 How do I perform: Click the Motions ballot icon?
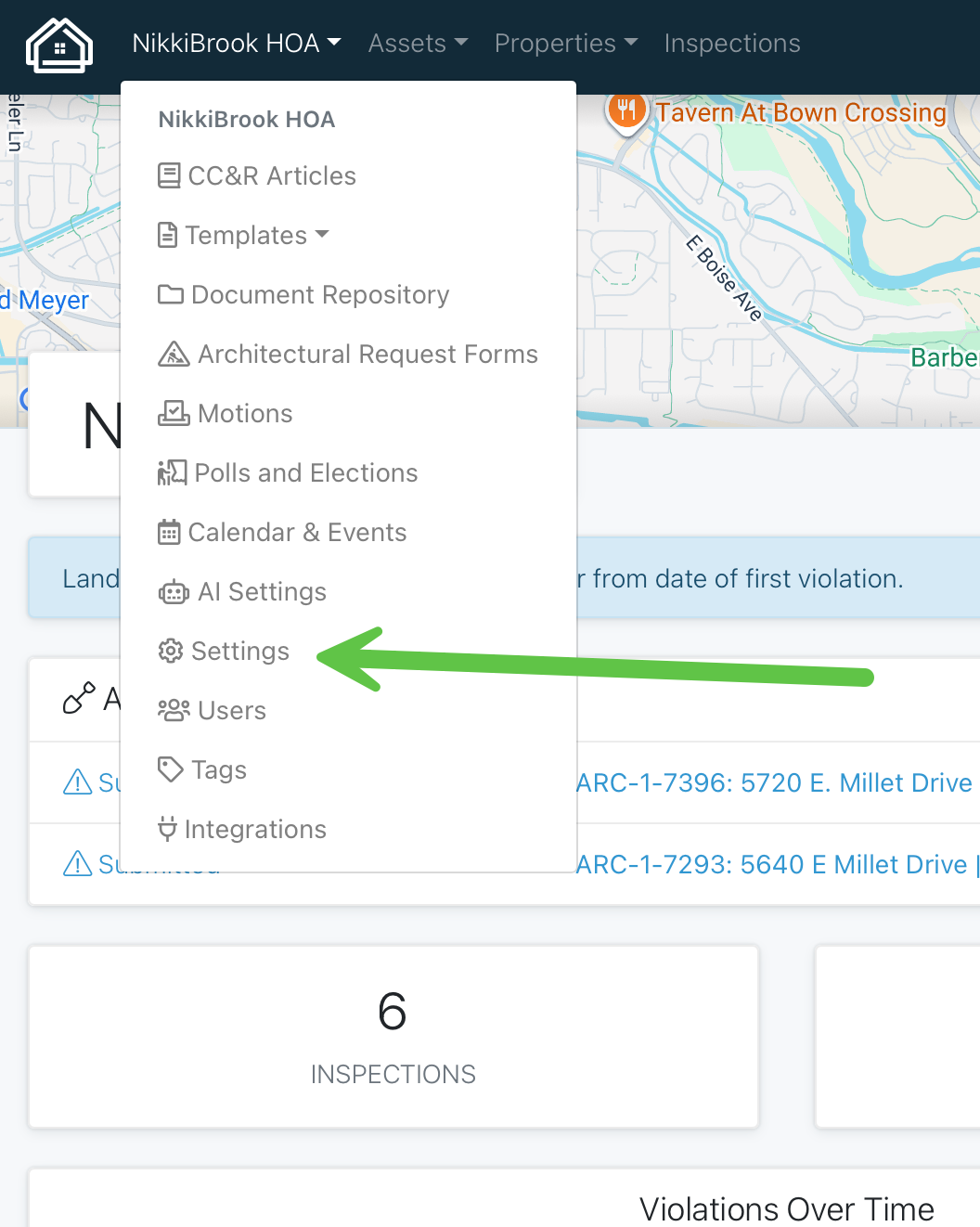point(174,413)
